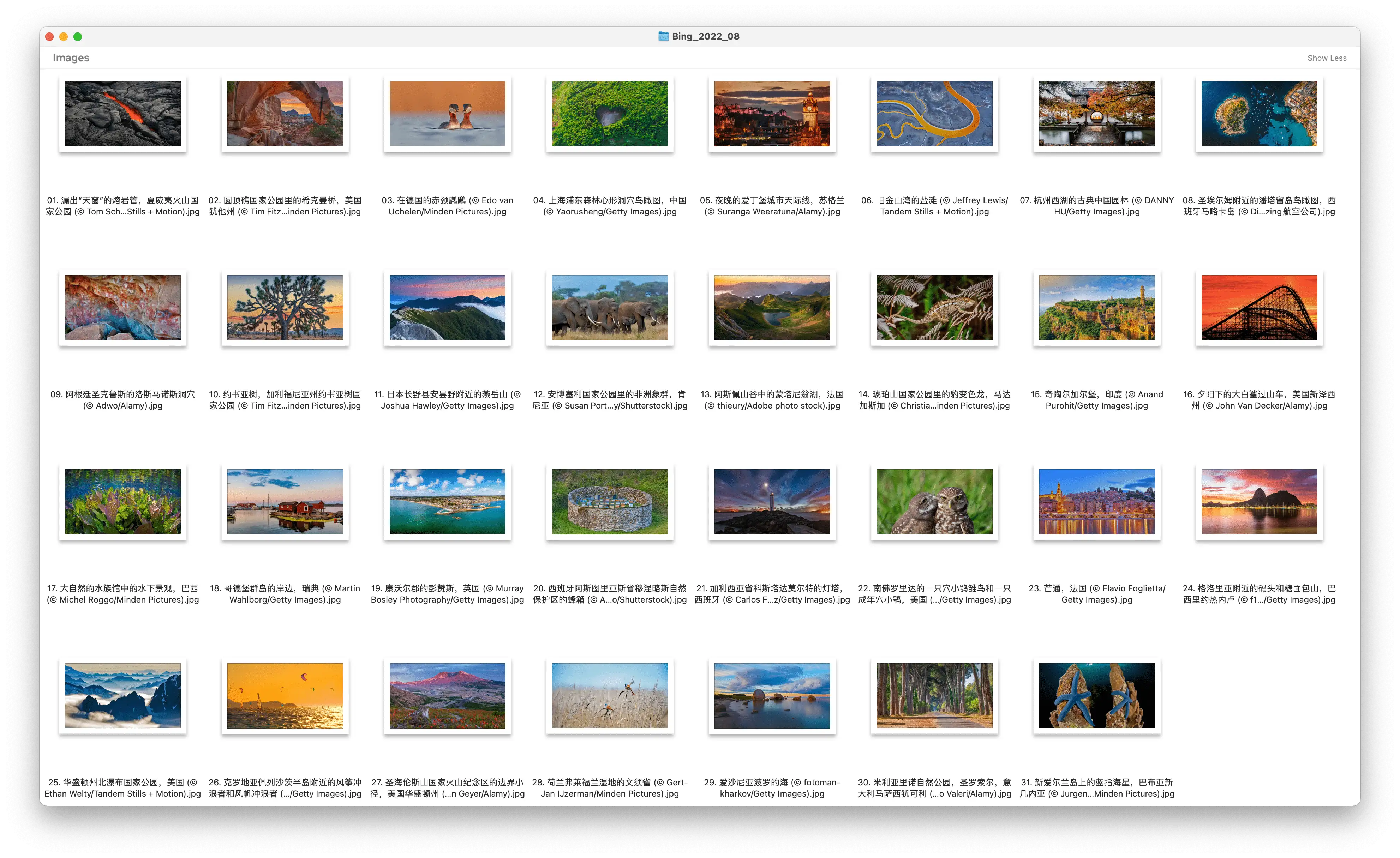The height and width of the screenshot is (858, 1400).
Task: Open the burrowing owls thumbnail
Action: 934,501
